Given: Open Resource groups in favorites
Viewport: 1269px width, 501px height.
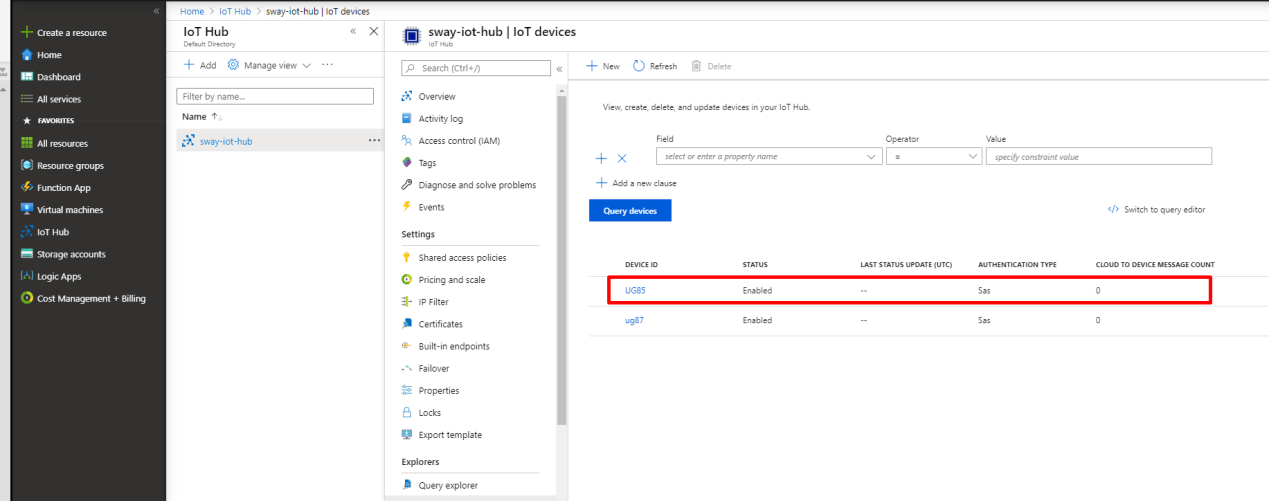Looking at the screenshot, I should pyautogui.click(x=70, y=166).
